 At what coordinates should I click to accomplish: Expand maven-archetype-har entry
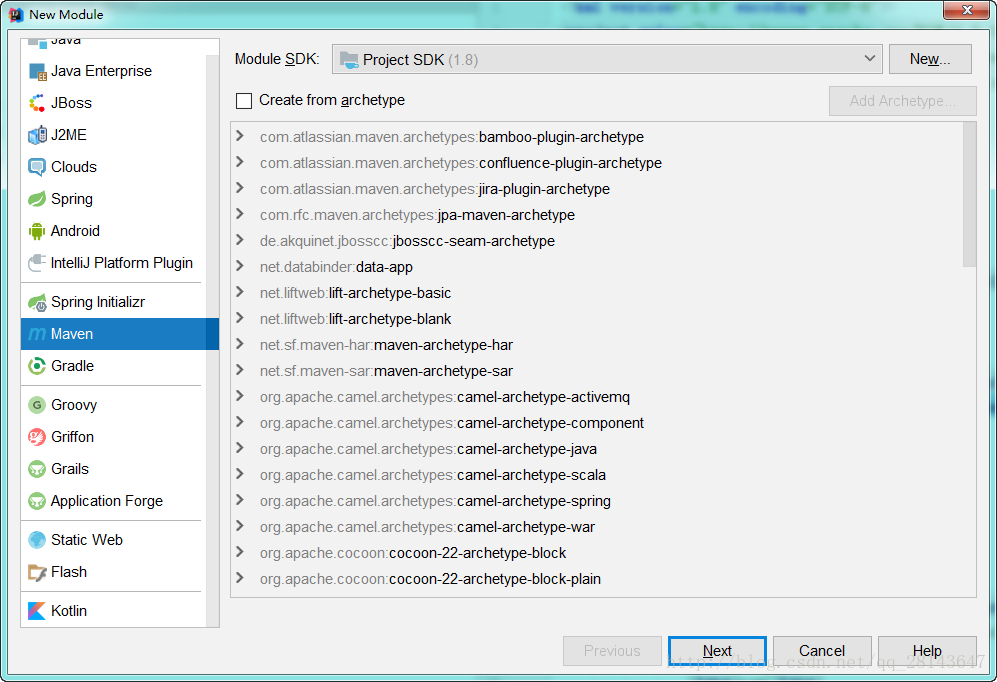240,344
